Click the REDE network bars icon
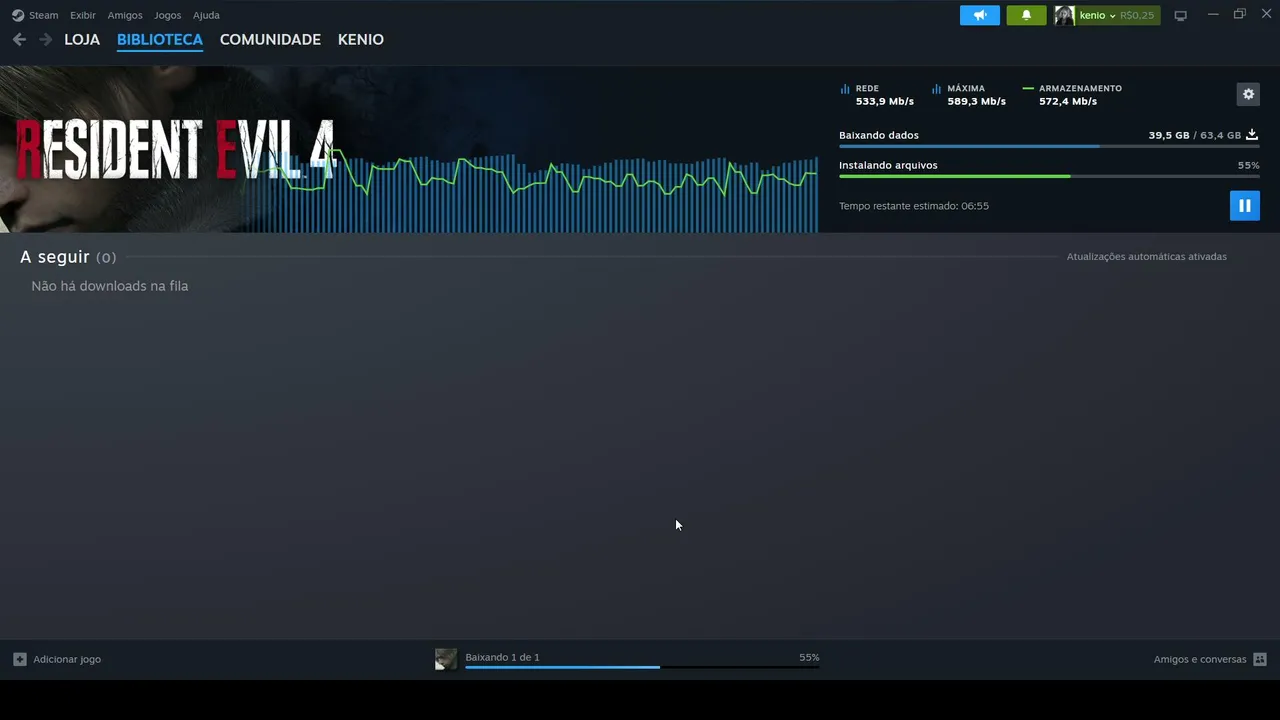Viewport: 1280px width, 720px height. (845, 89)
